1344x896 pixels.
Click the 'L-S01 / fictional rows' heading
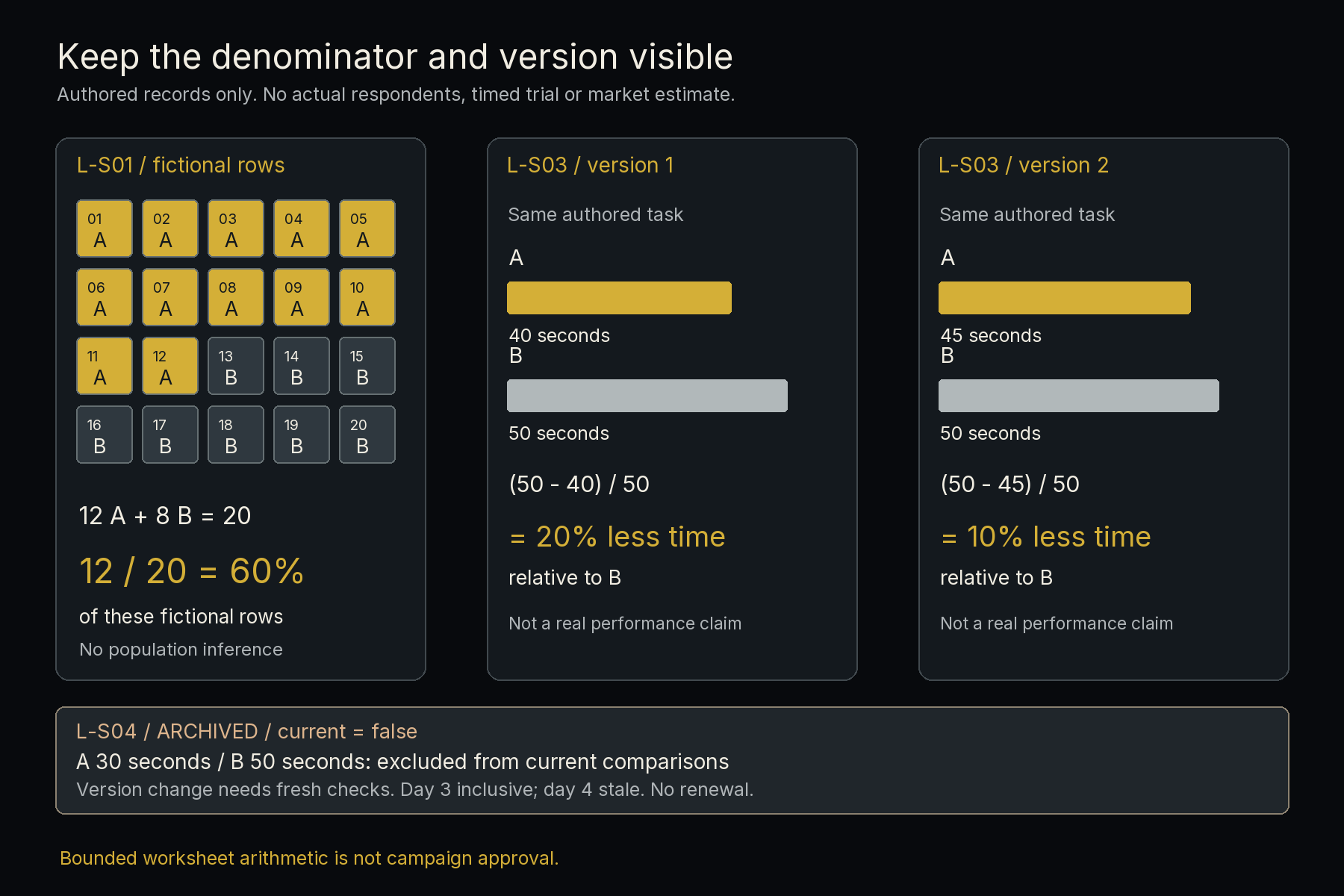(x=181, y=165)
